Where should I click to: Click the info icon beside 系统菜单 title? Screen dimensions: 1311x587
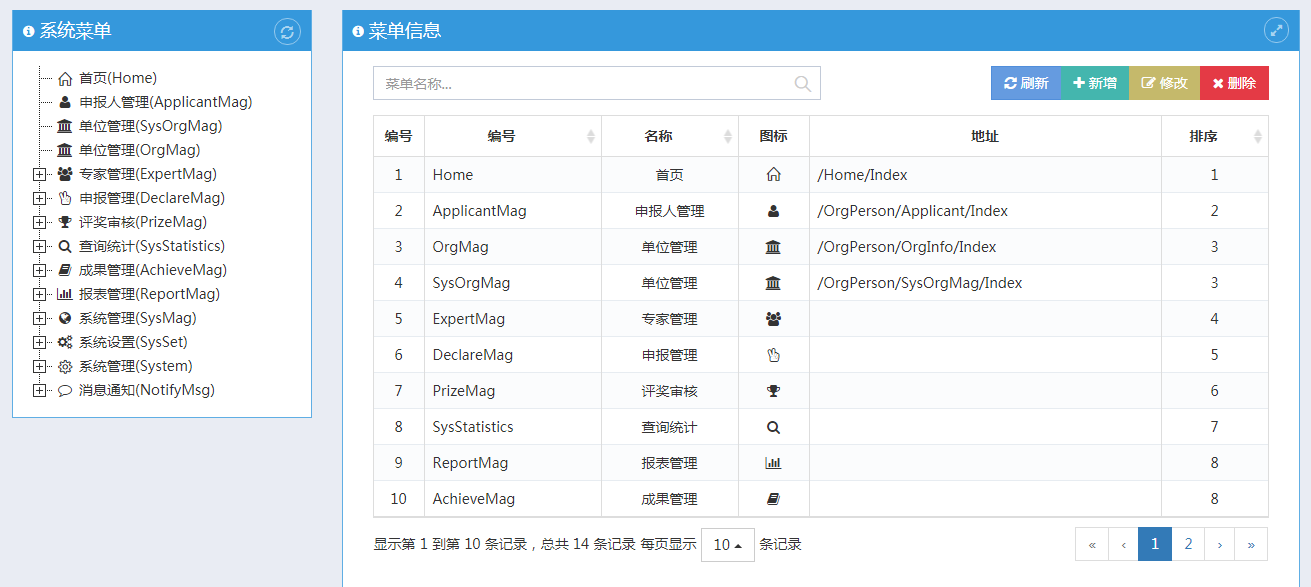(x=28, y=32)
